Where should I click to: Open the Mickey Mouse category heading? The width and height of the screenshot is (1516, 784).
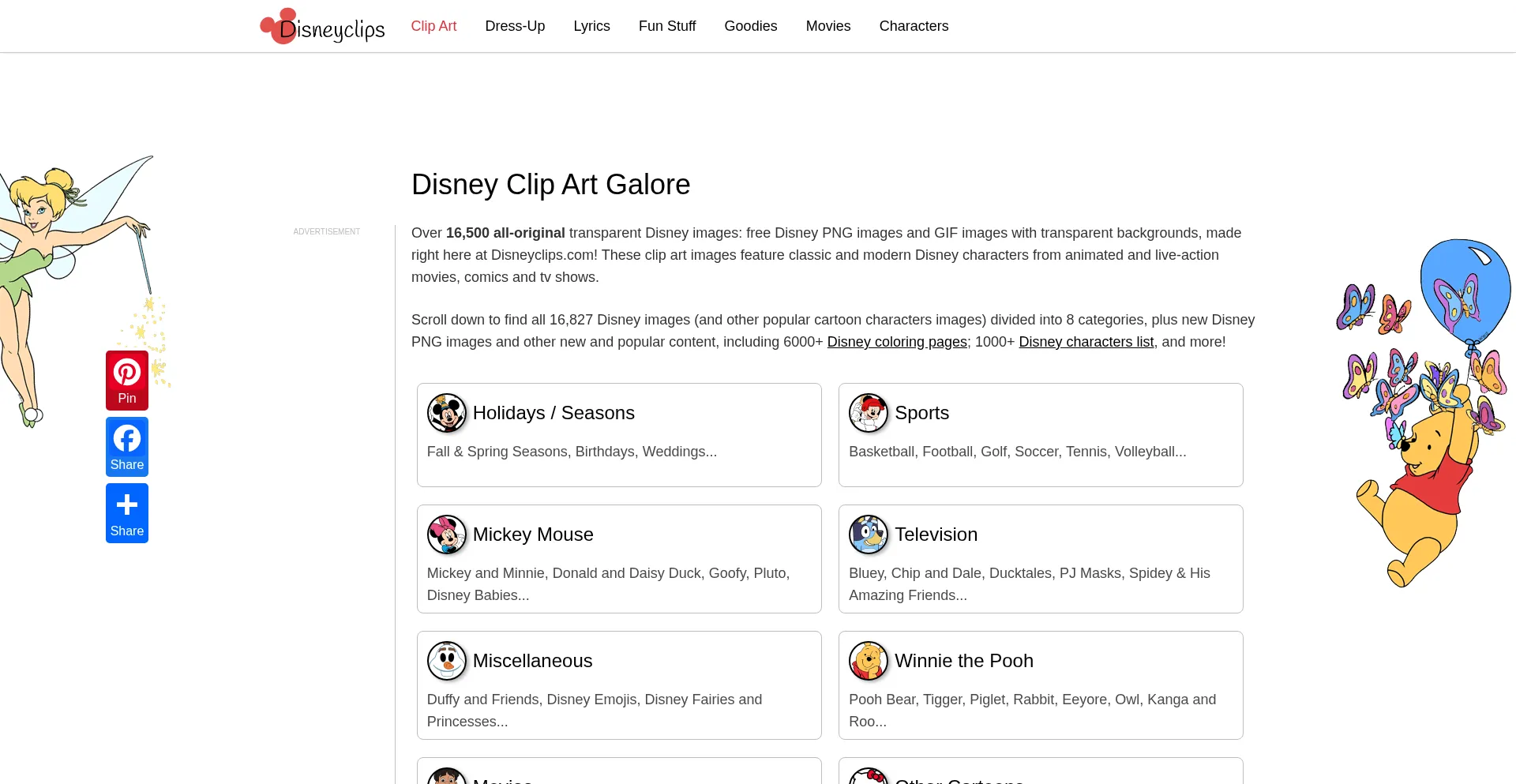[x=533, y=535]
